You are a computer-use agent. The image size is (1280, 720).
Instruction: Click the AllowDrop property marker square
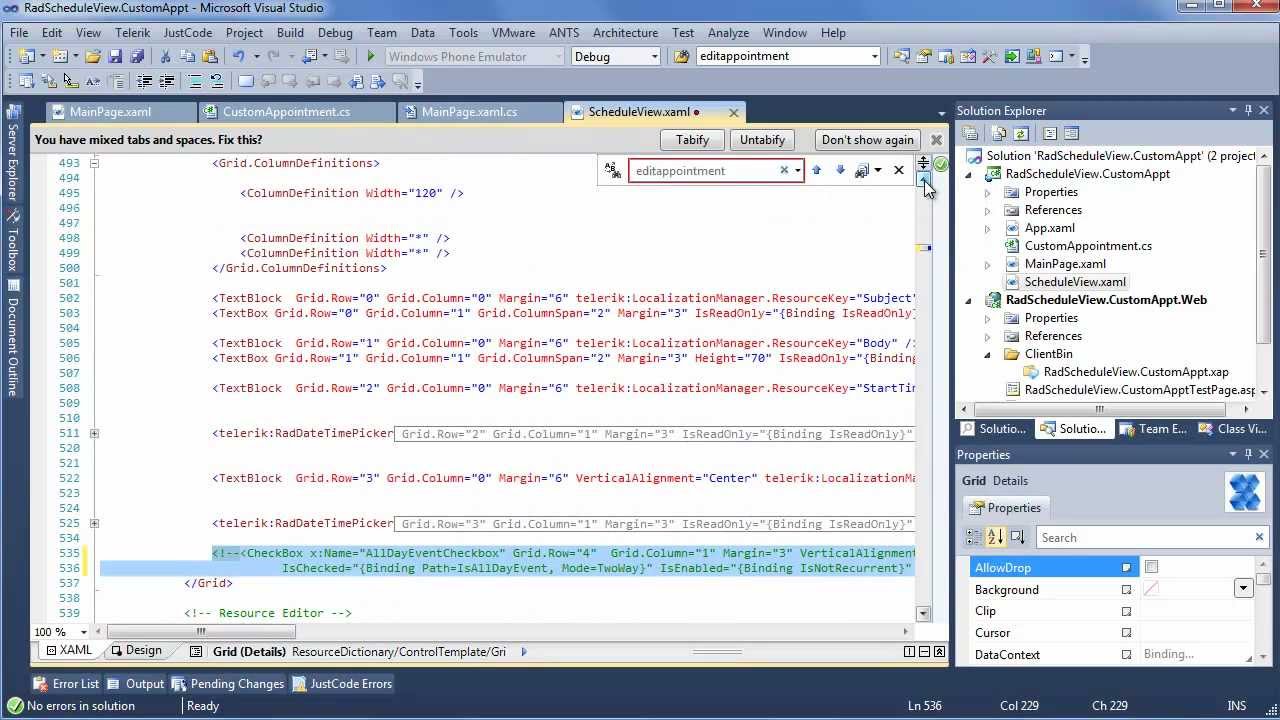tap(1126, 568)
